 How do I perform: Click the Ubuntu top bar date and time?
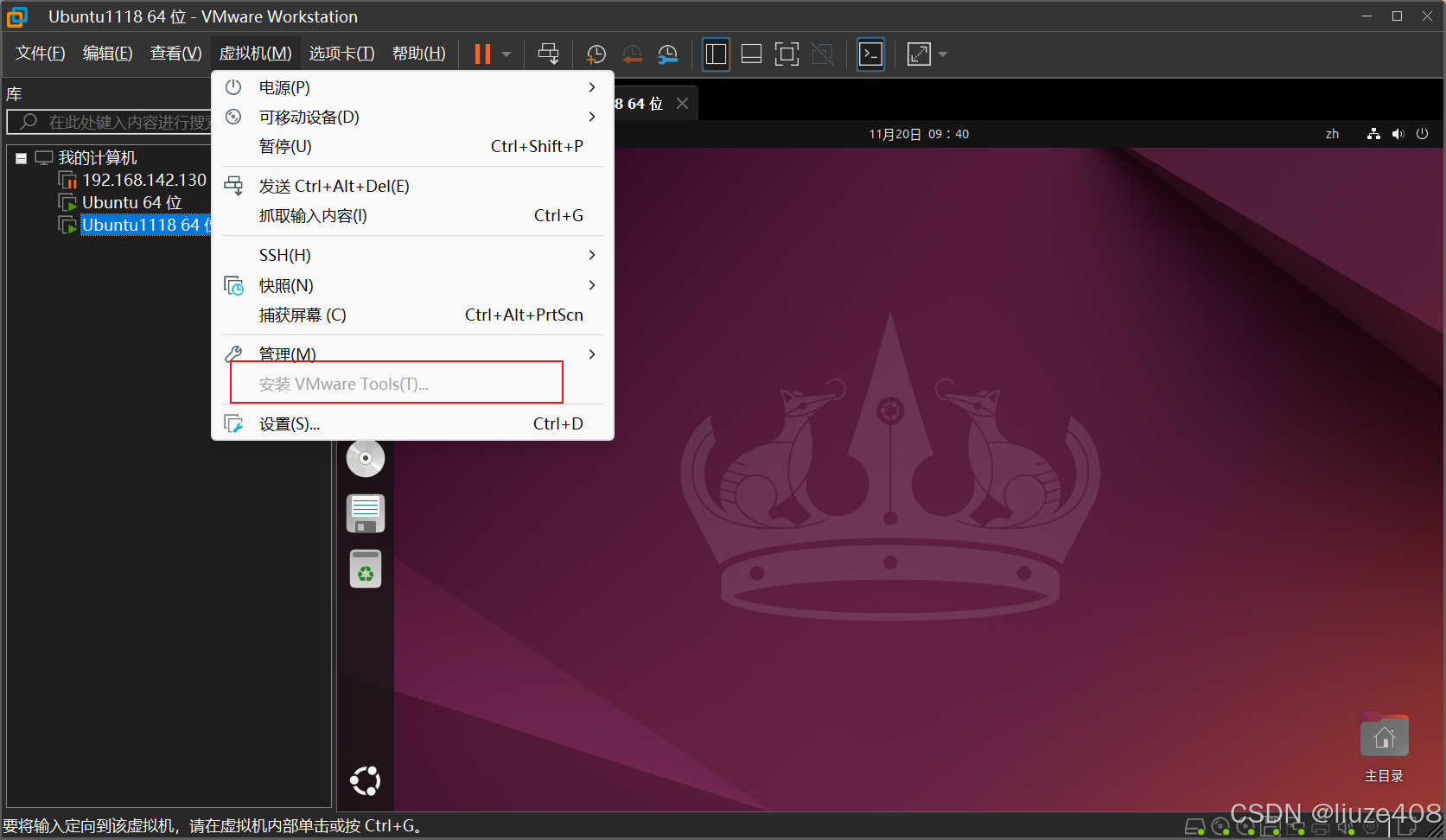click(919, 134)
